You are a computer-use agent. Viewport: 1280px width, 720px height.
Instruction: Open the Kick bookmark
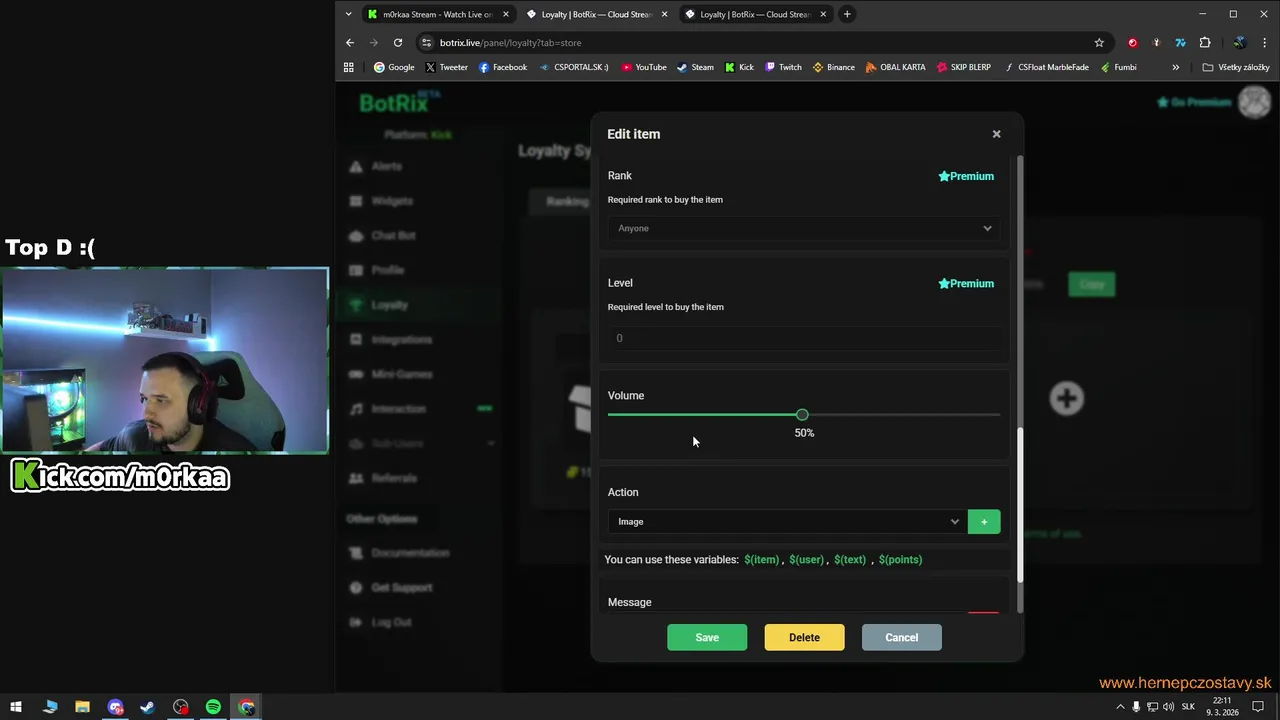pyautogui.click(x=739, y=67)
